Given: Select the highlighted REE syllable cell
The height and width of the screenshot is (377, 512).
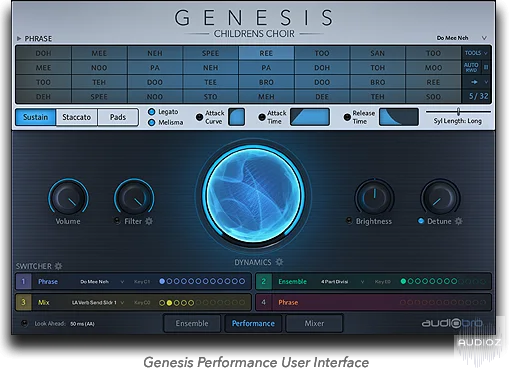Looking at the screenshot, I should point(266,53).
